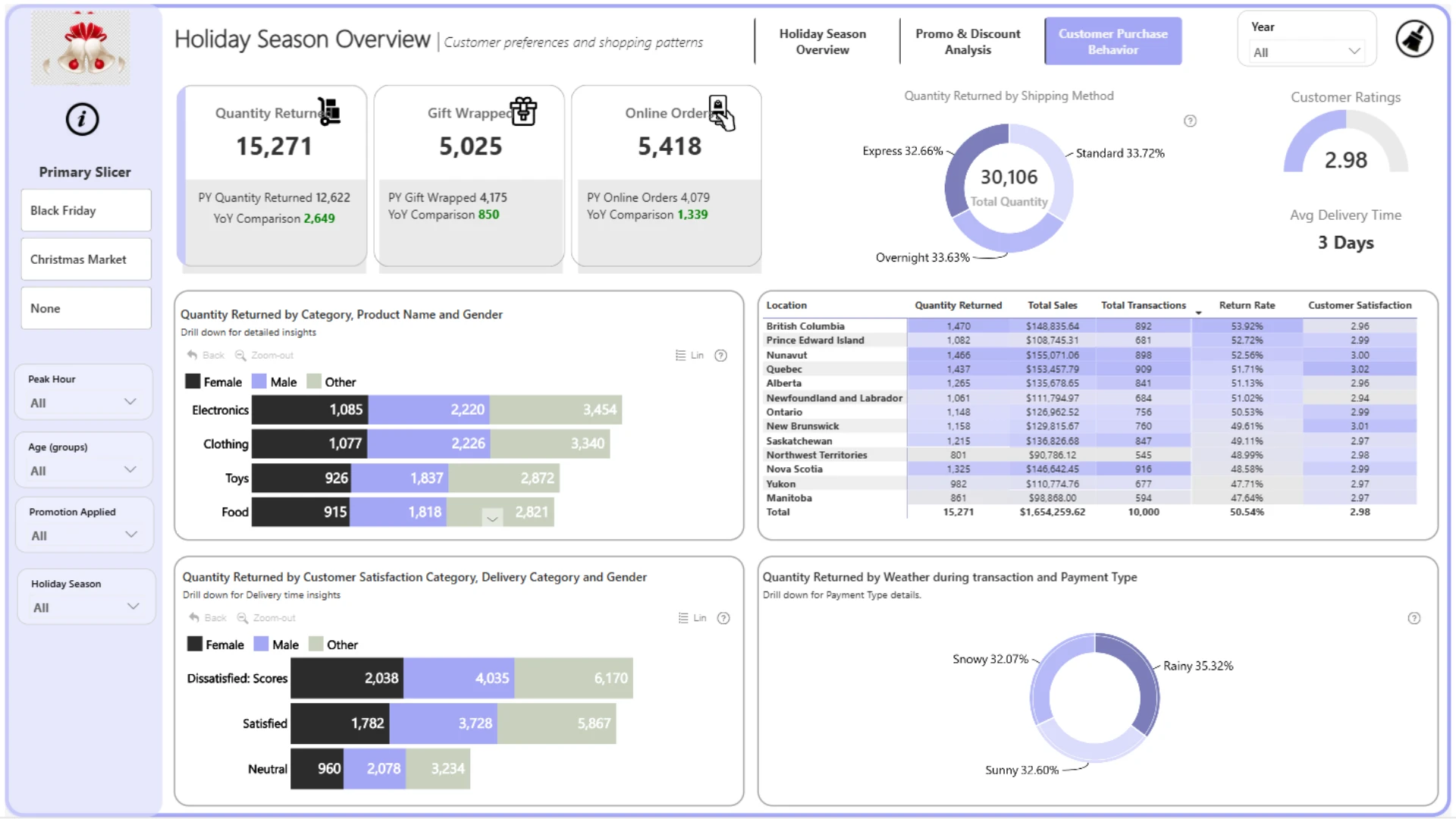Select British Columbia row in table
The width and height of the screenshot is (1456, 819).
click(1090, 326)
